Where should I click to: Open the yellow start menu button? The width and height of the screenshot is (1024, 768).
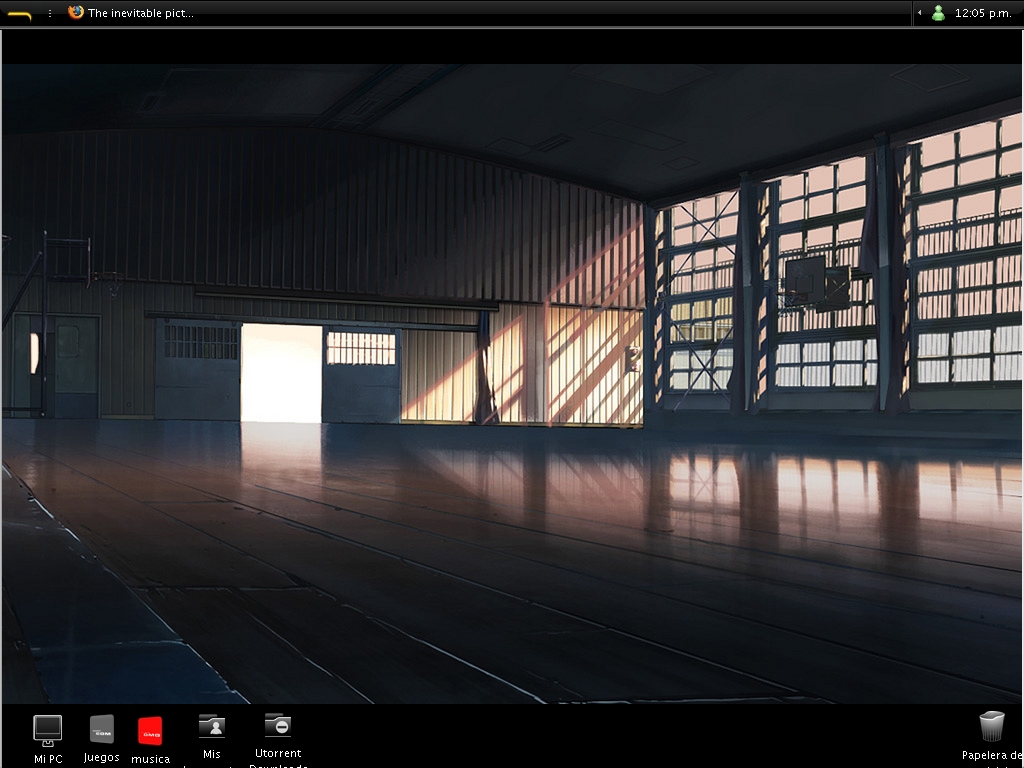coord(19,14)
